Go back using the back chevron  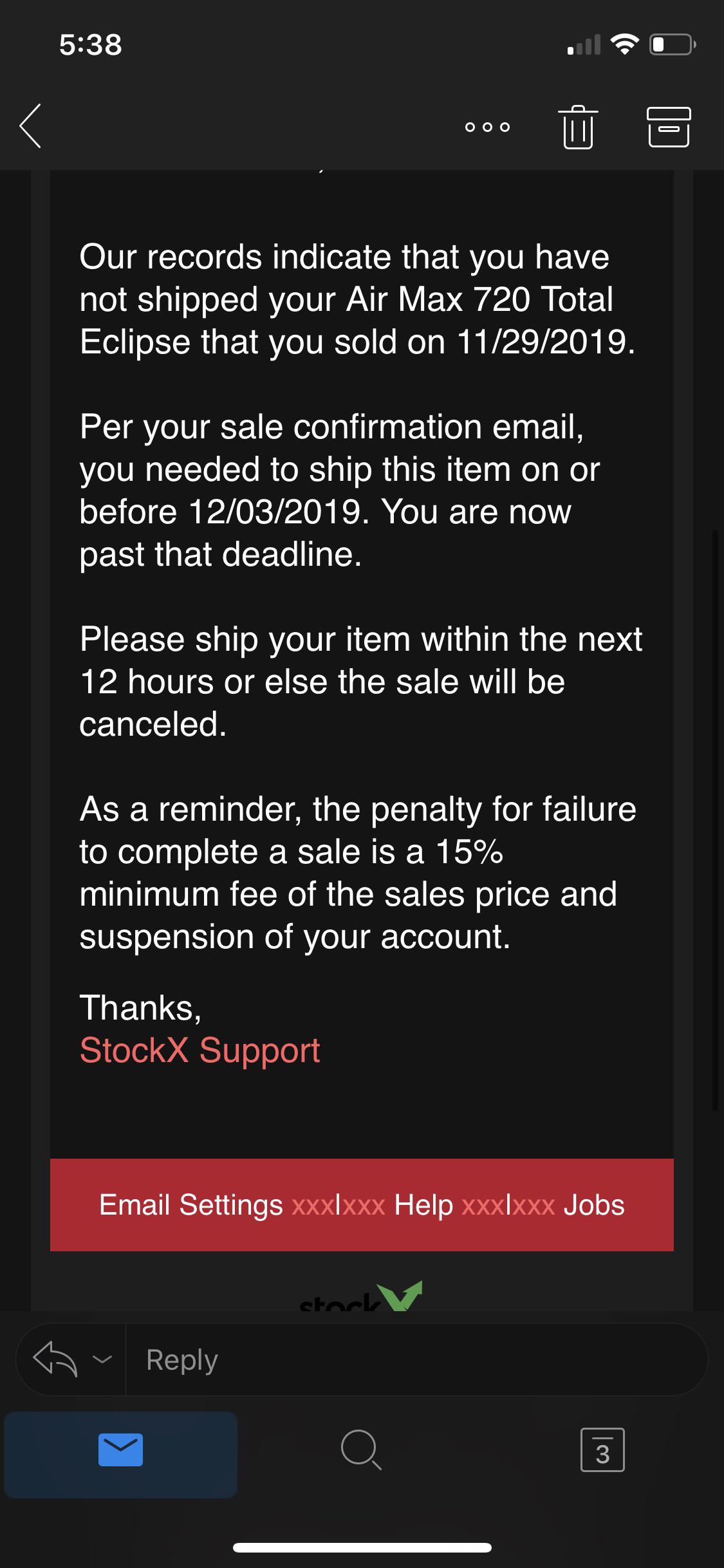point(30,127)
